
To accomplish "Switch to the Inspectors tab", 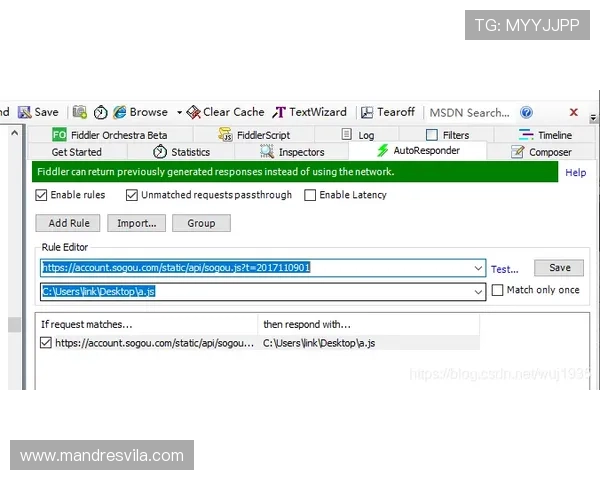I will [x=292, y=152].
